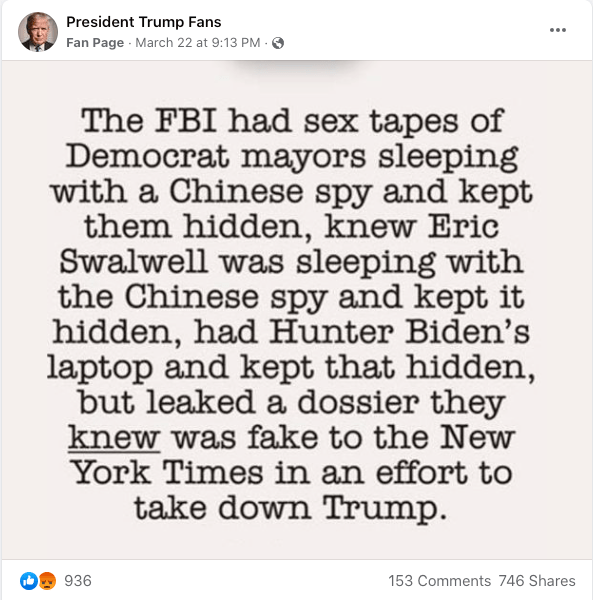Open the March 22 at 9:13 PM timestamp
Screen dimensions: 593x600
[x=197, y=42]
